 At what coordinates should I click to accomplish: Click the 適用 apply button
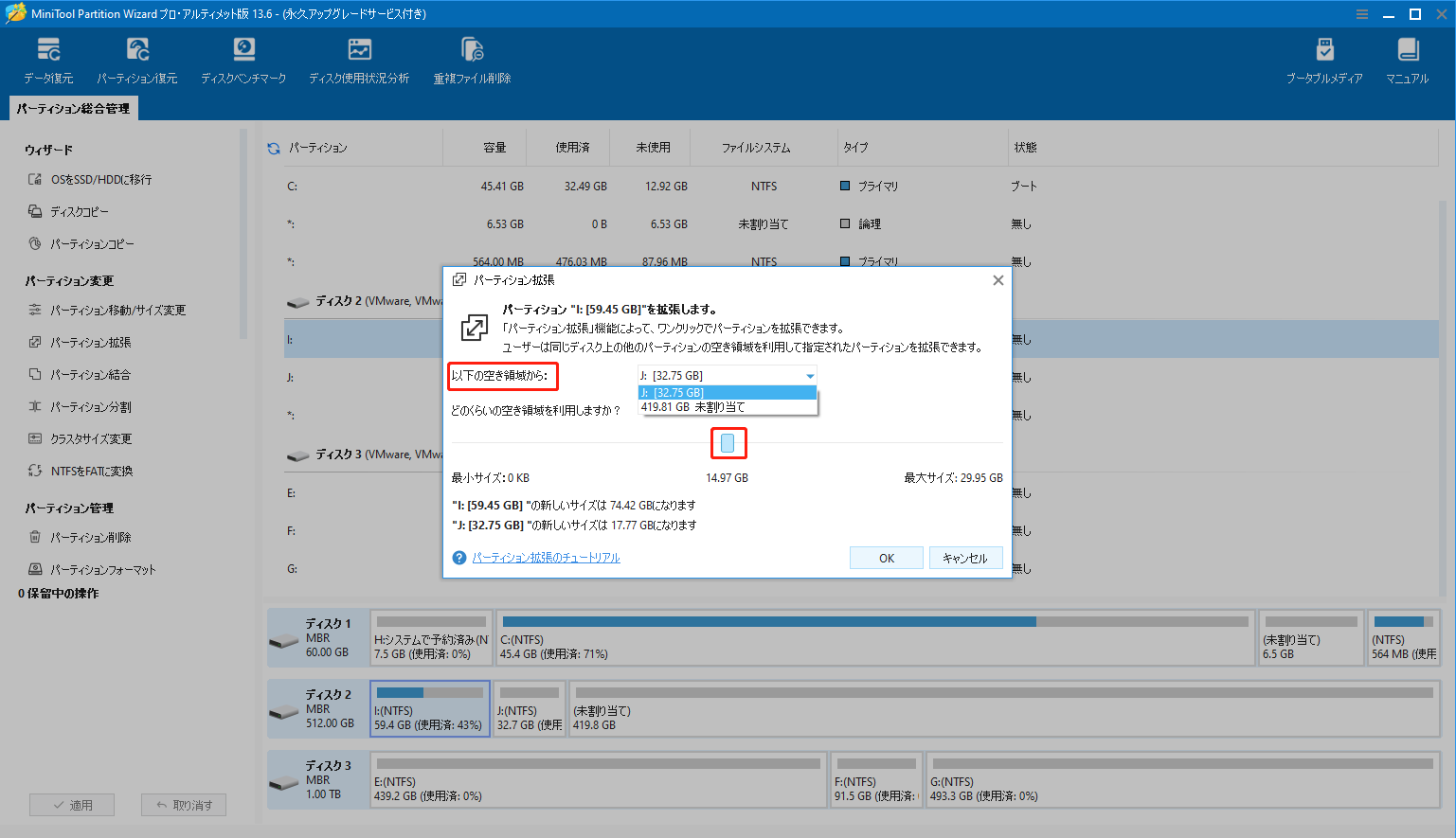click(x=72, y=805)
